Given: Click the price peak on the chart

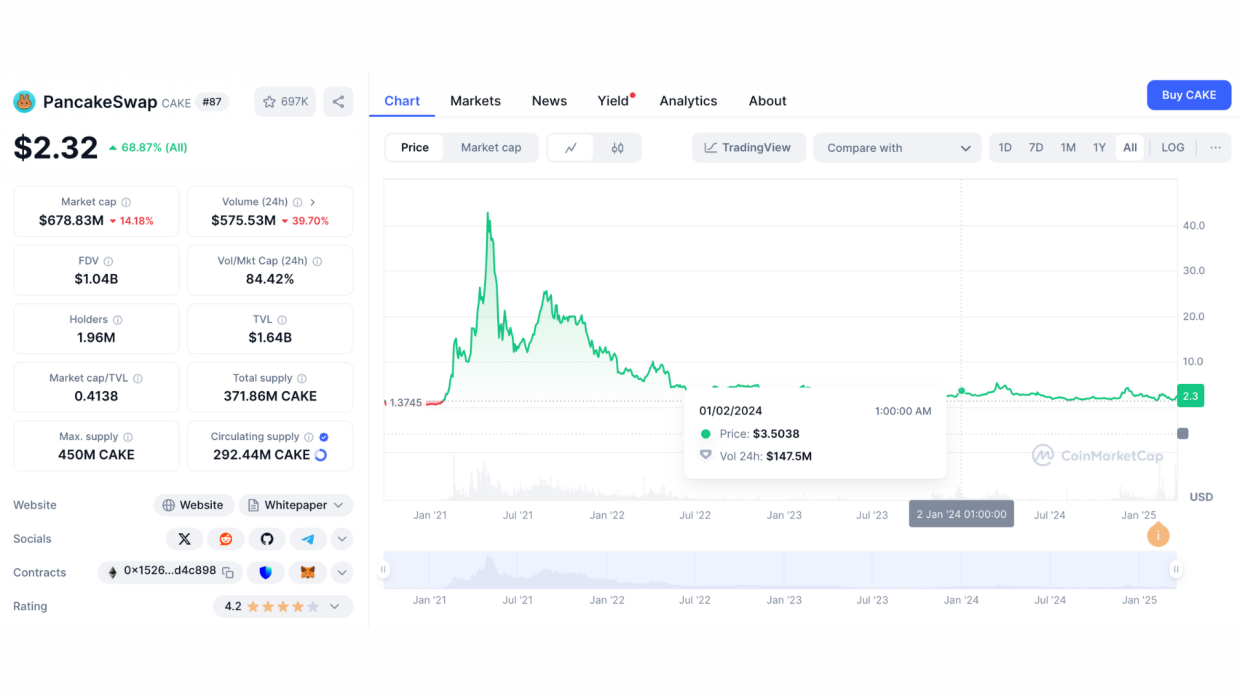Looking at the screenshot, I should [x=488, y=214].
